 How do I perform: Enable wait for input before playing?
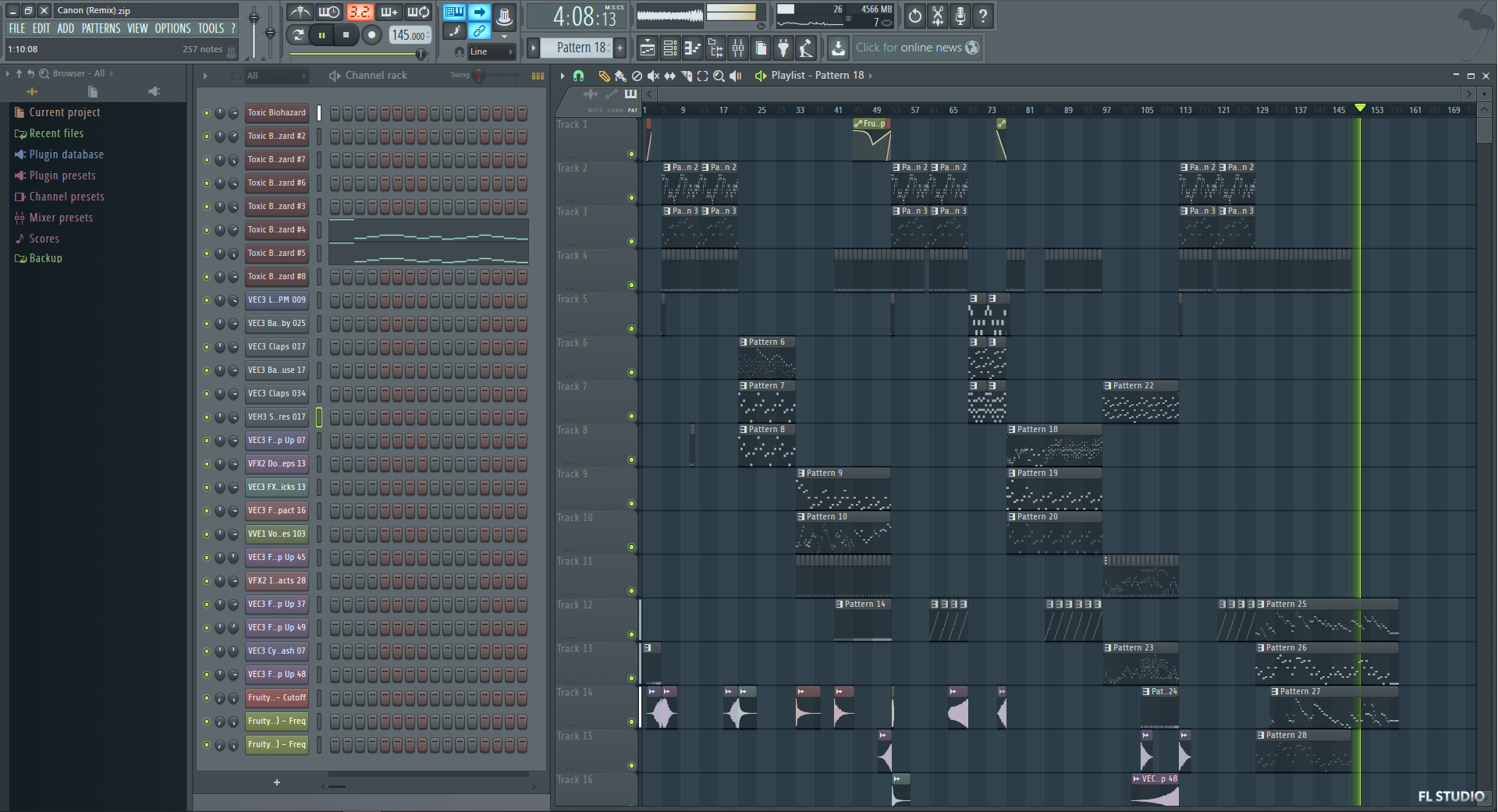click(329, 12)
